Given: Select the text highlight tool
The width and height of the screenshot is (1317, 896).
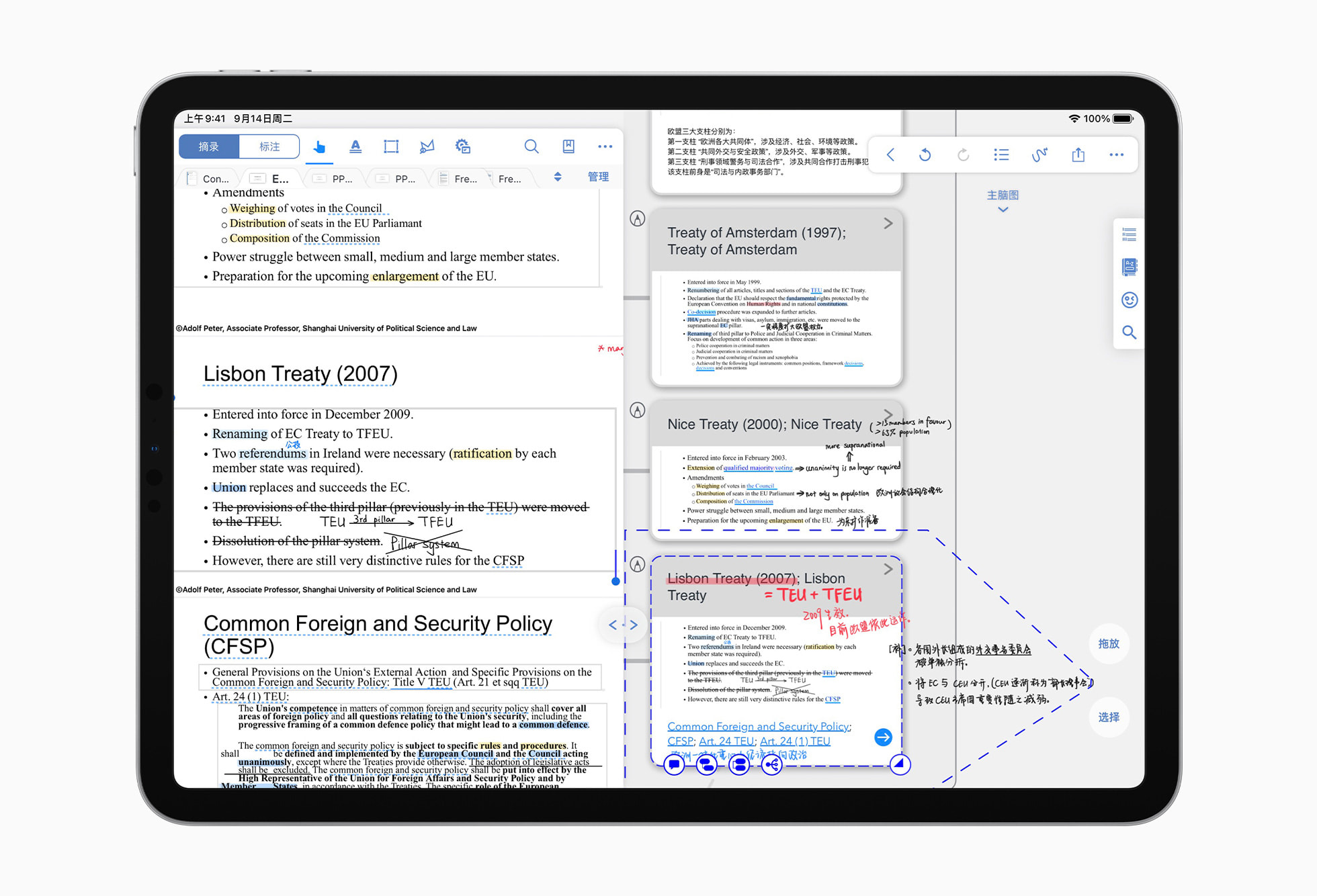Looking at the screenshot, I should point(355,146).
